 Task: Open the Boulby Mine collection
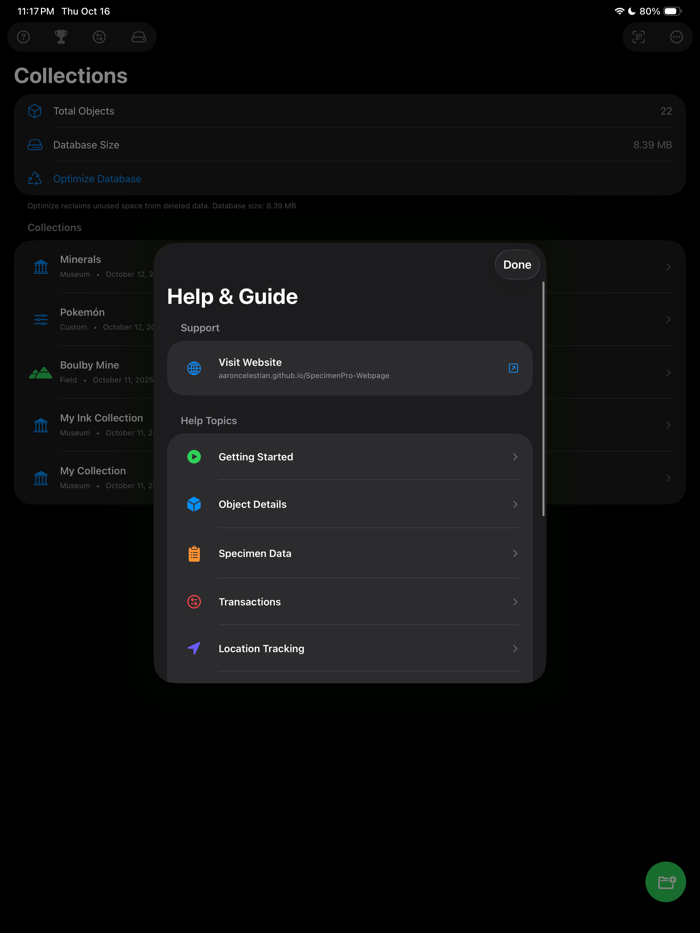pos(350,372)
